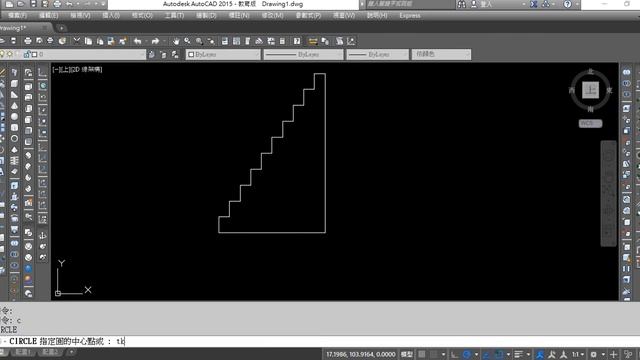
Task: Select the Box solid tool
Action: point(14,83)
